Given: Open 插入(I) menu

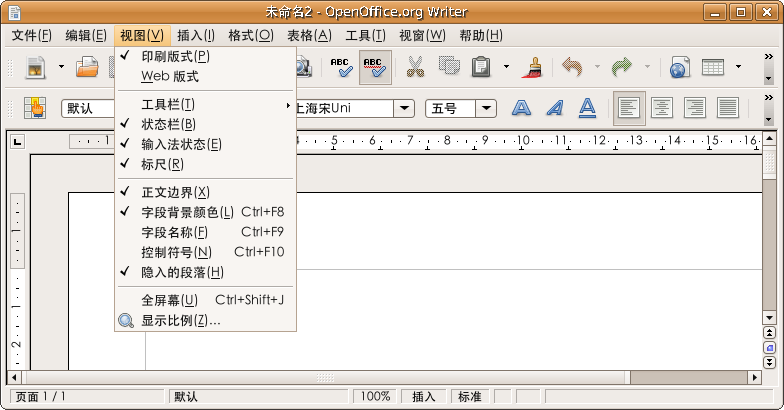Looking at the screenshot, I should [196, 36].
